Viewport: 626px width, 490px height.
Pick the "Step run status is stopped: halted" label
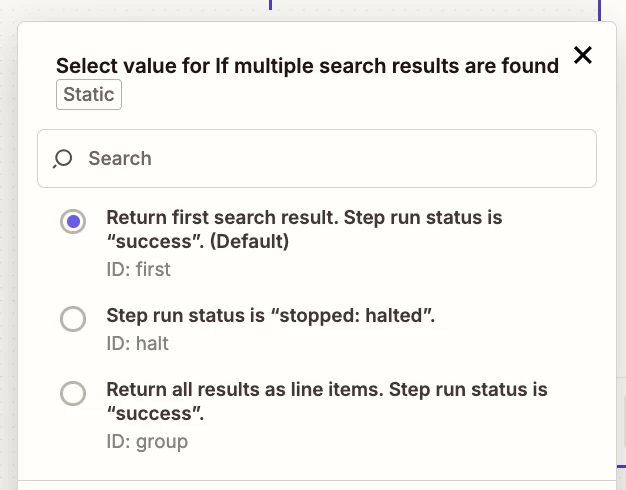coord(271,317)
